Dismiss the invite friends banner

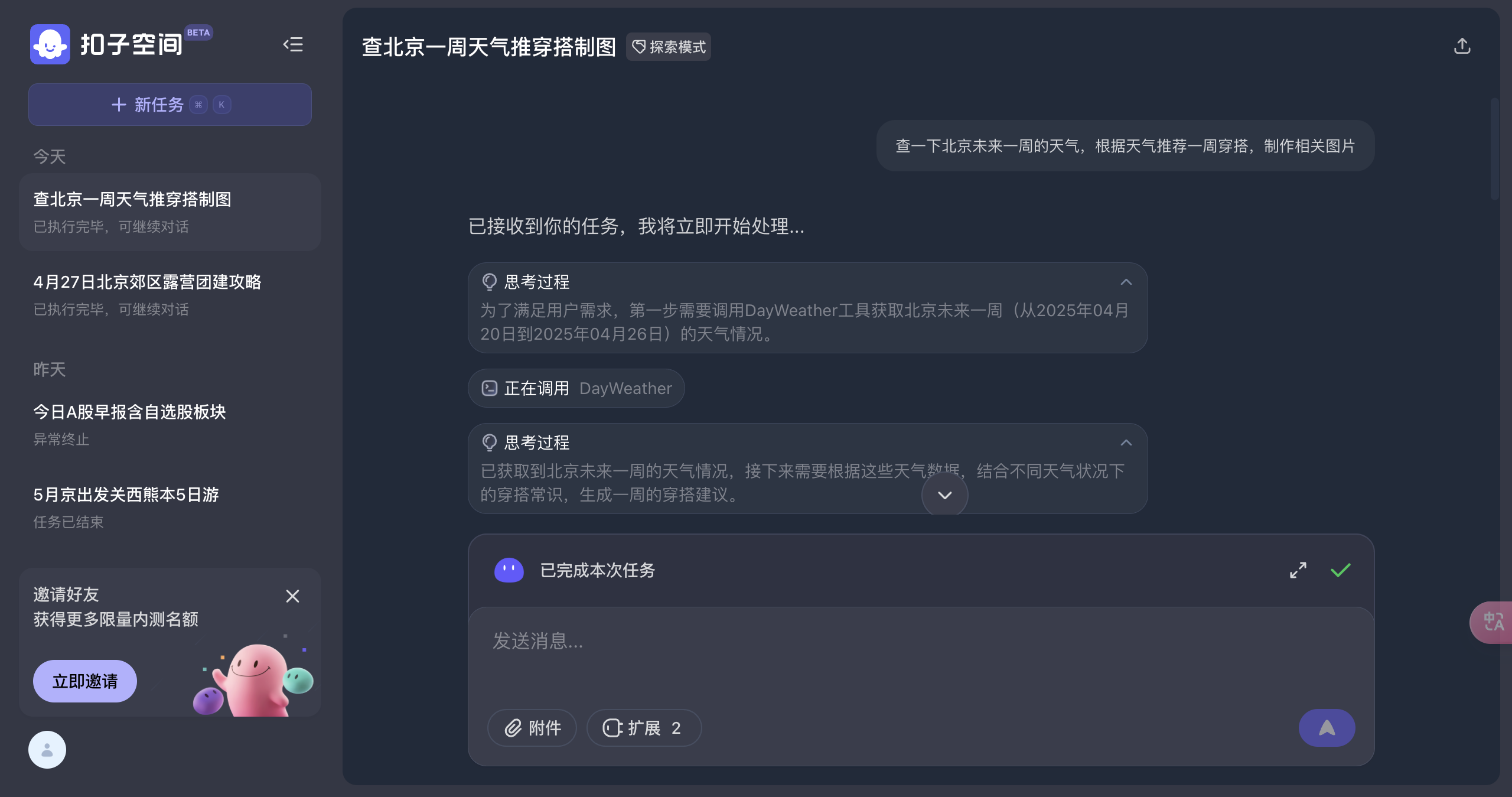pos(292,596)
